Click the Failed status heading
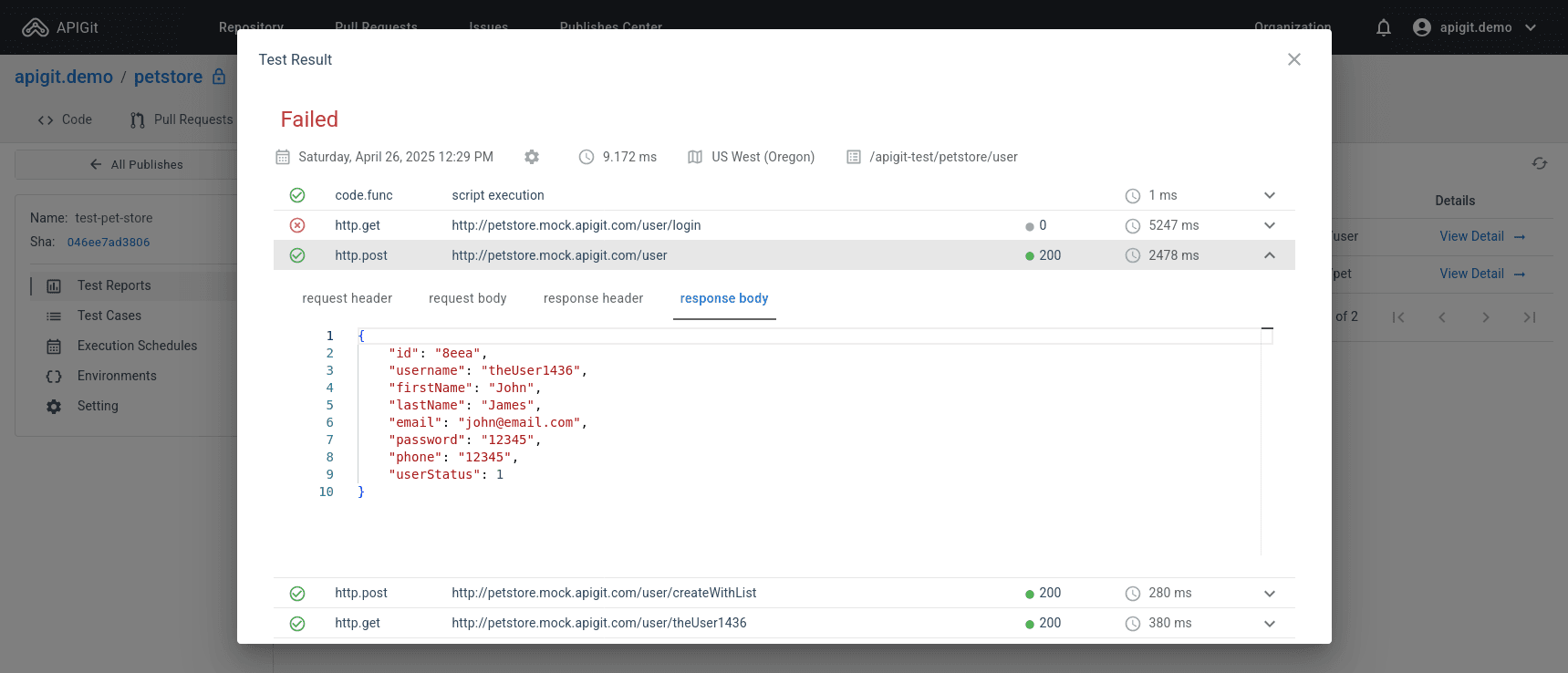 (x=309, y=119)
